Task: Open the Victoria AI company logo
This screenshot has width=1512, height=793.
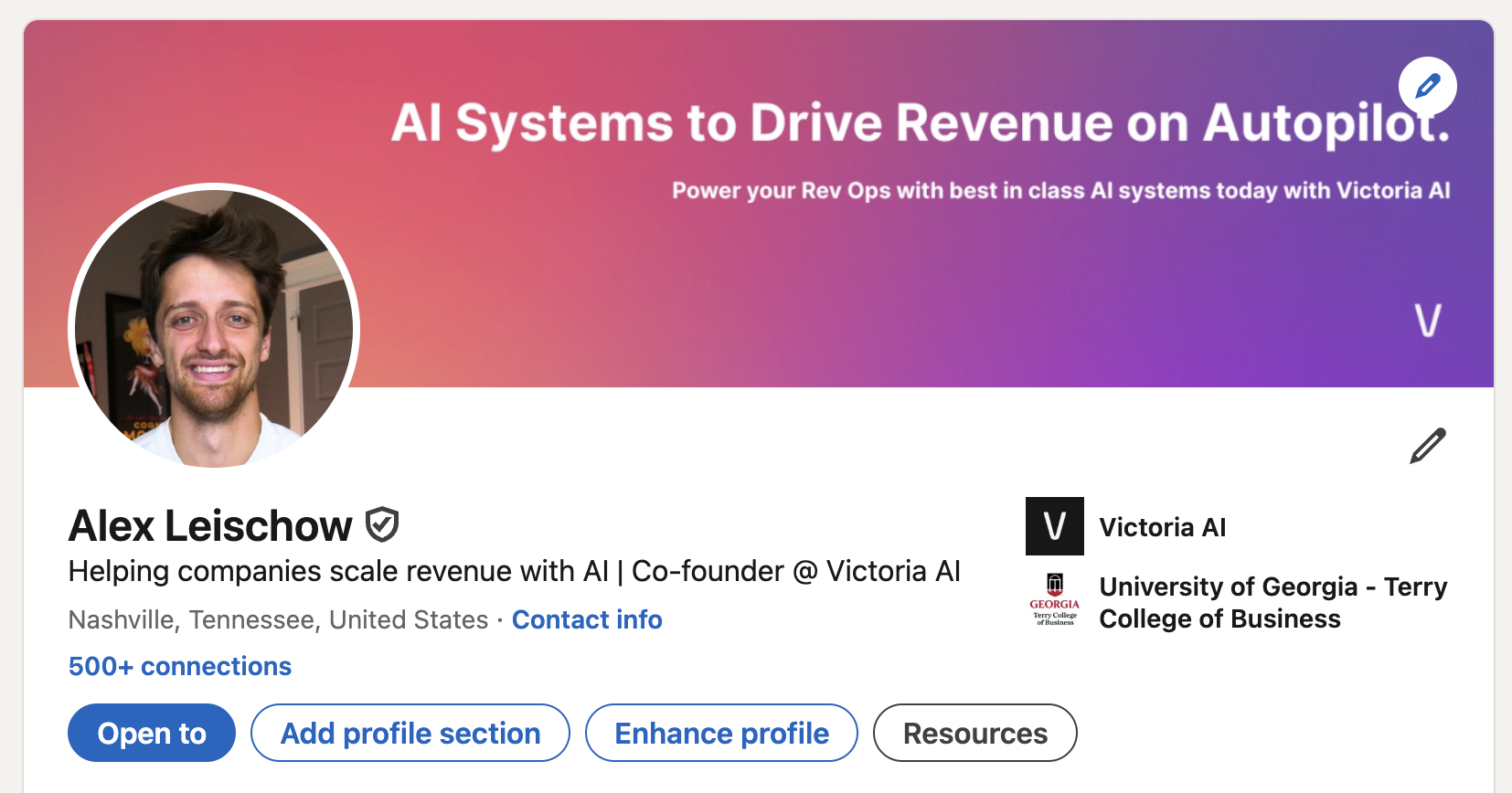Action: [x=1055, y=526]
